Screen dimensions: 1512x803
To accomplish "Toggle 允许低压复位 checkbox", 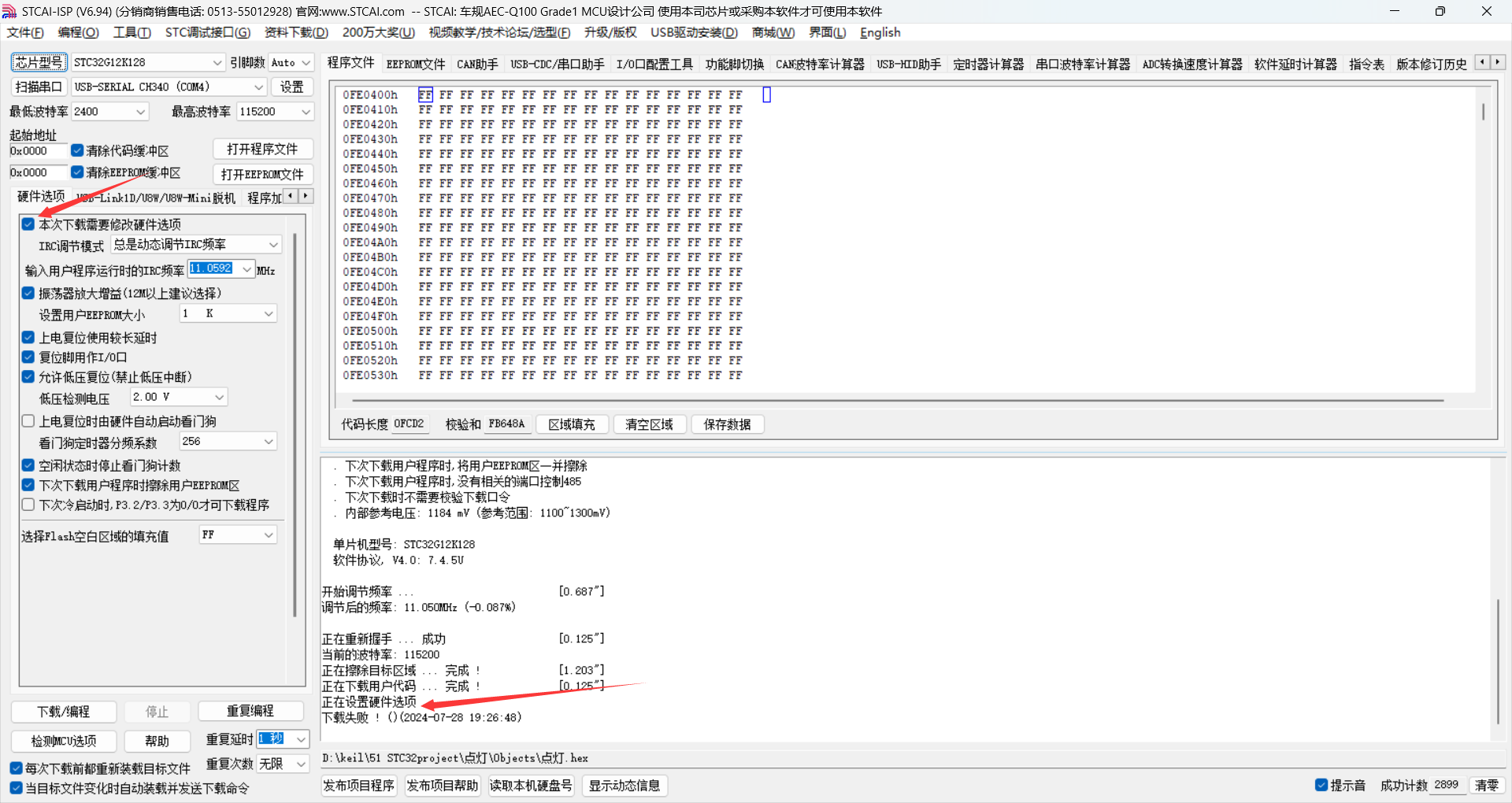I will pos(28,377).
